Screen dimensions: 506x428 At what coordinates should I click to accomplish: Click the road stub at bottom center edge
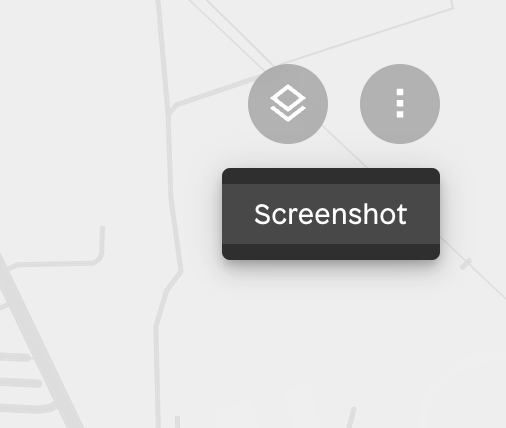[177, 422]
